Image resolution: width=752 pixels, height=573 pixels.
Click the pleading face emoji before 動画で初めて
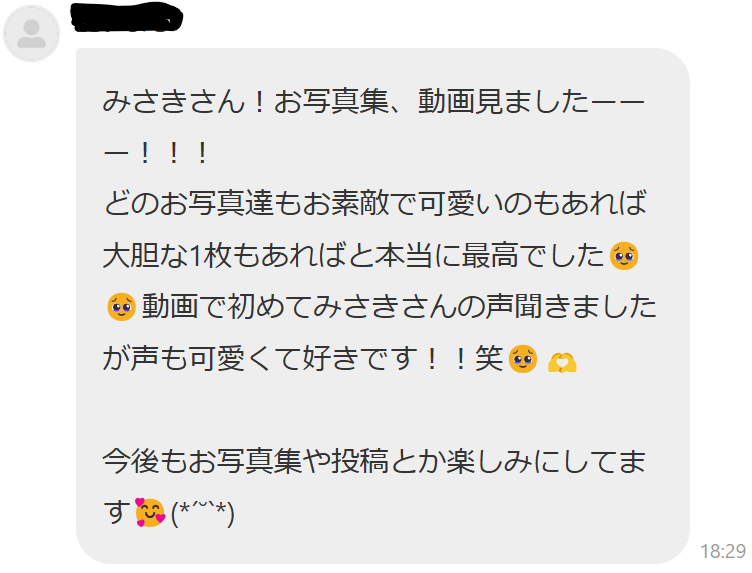tap(121, 307)
